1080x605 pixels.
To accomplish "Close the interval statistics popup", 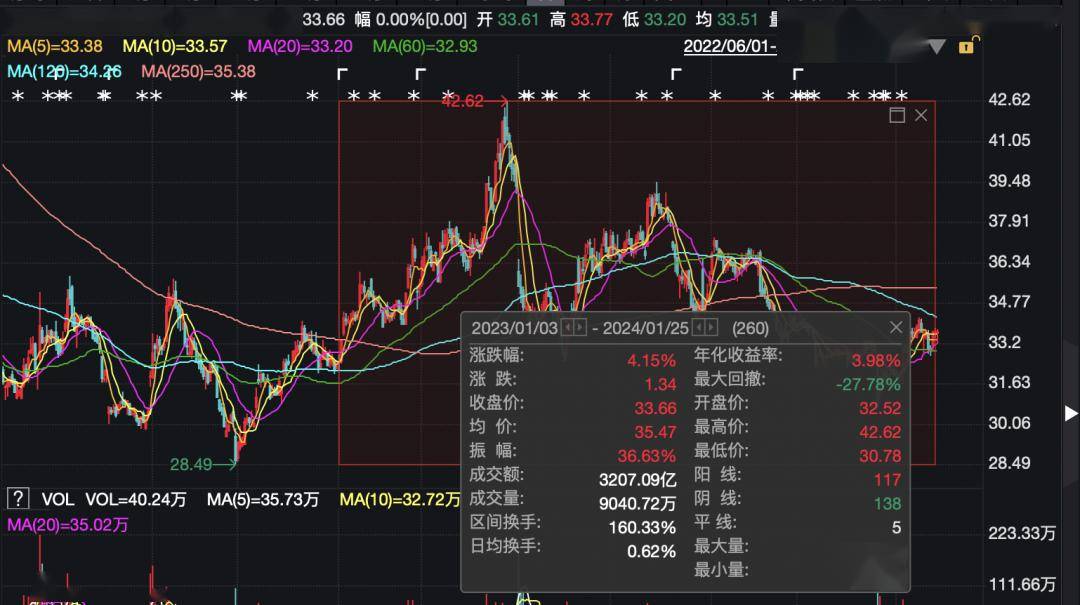I will [x=896, y=327].
